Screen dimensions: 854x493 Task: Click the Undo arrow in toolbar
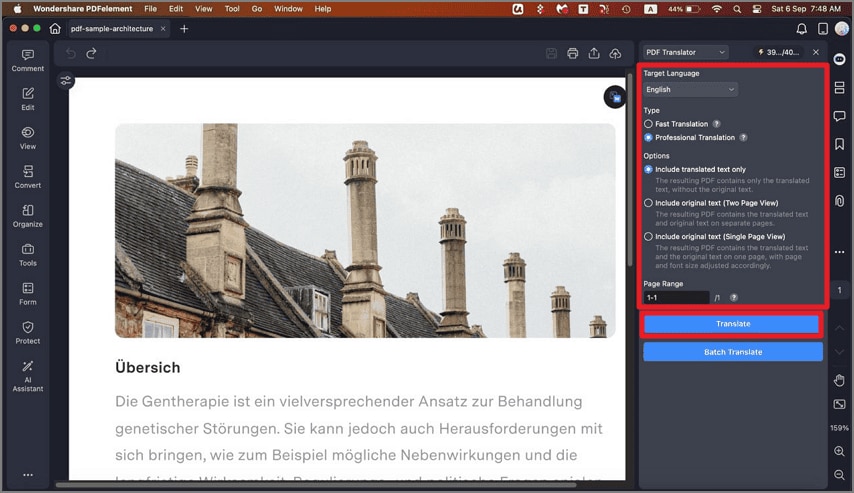coord(71,53)
